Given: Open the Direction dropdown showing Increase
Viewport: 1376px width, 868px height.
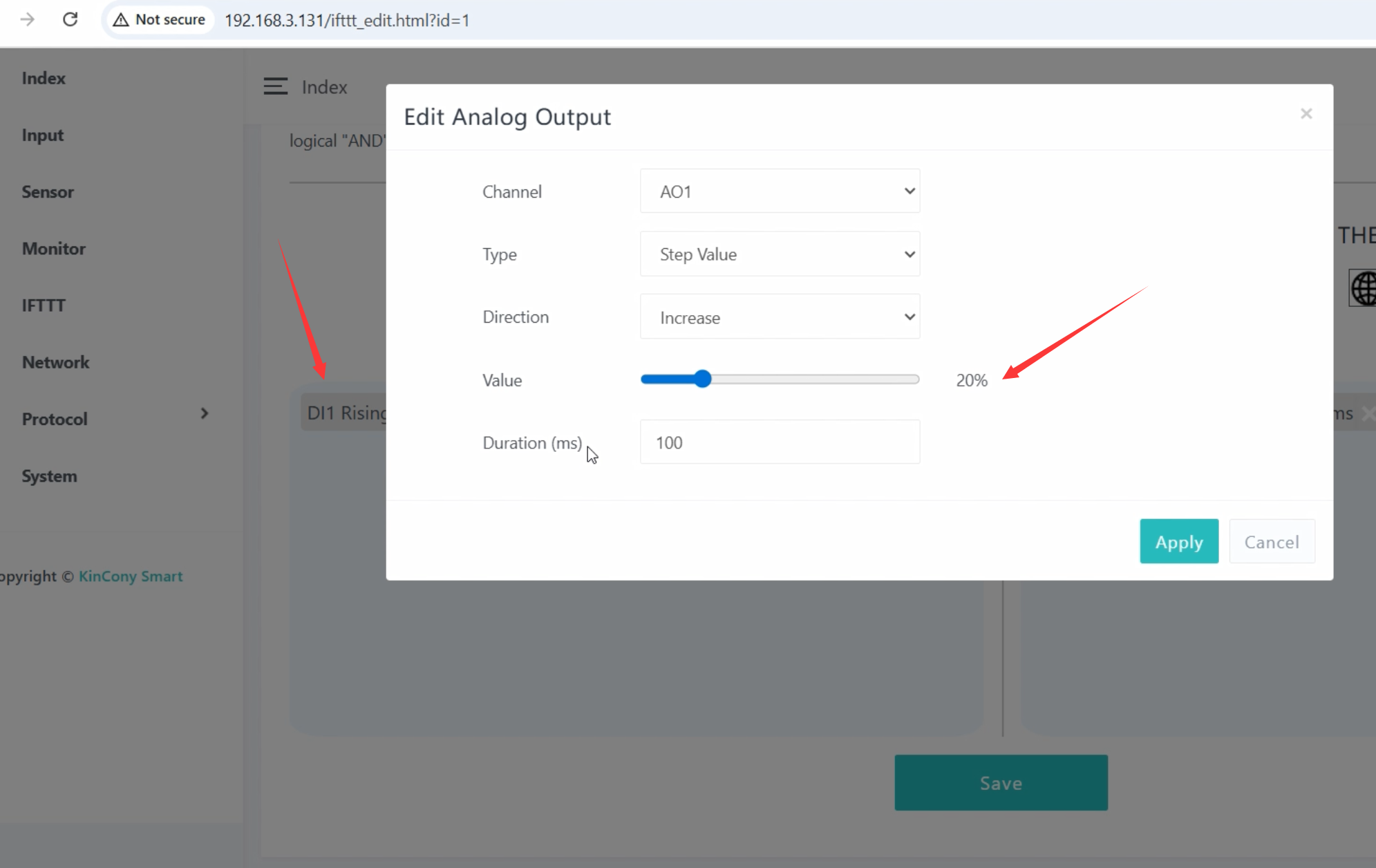Looking at the screenshot, I should pyautogui.click(x=780, y=317).
